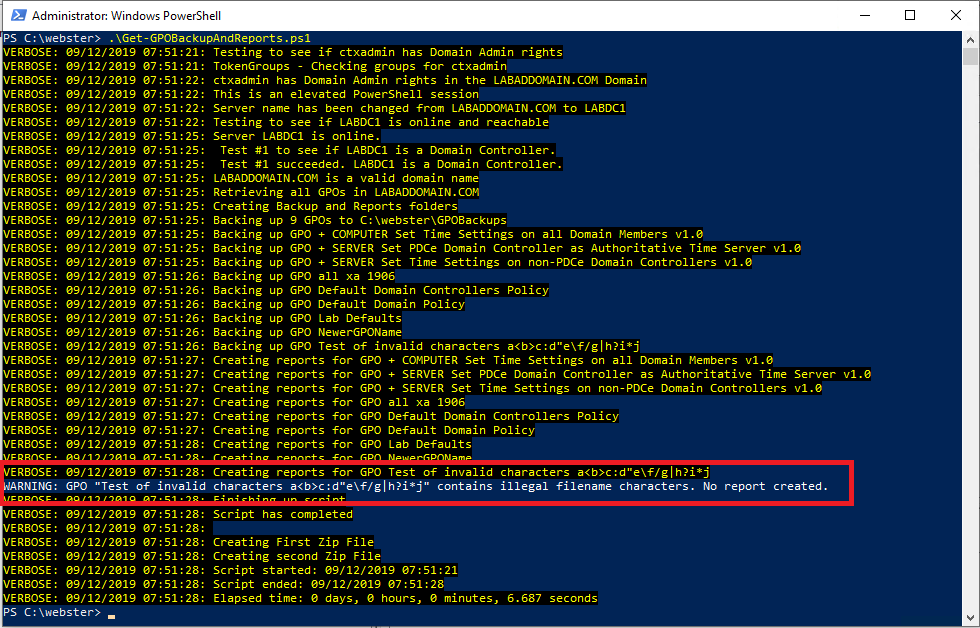Click the WARNING line about illegal filename characters
980x628 pixels.
pos(416,486)
